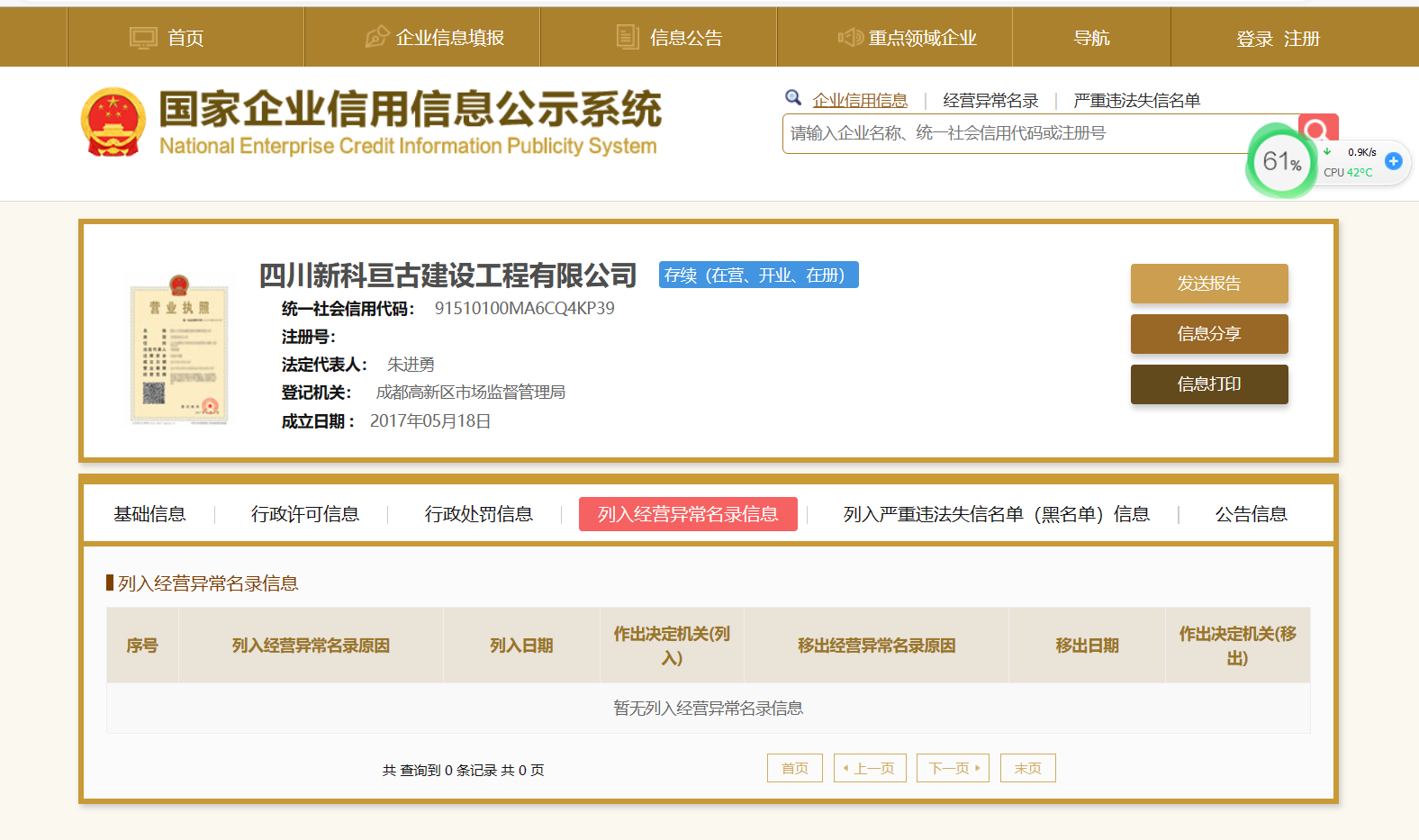Click the 61% circular performance indicator
This screenshot has height=840, width=1419.
(x=1282, y=162)
